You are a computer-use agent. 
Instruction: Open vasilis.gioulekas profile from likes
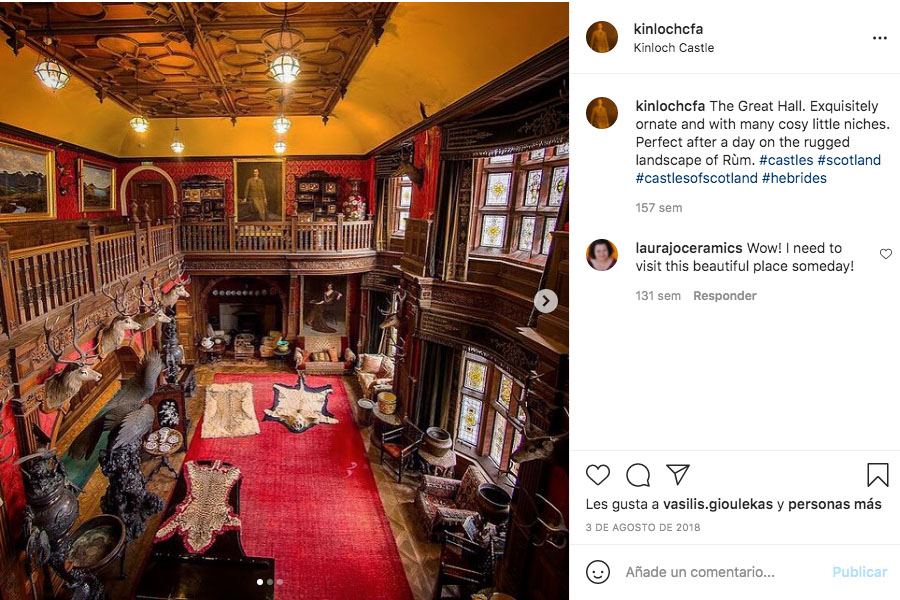point(717,504)
